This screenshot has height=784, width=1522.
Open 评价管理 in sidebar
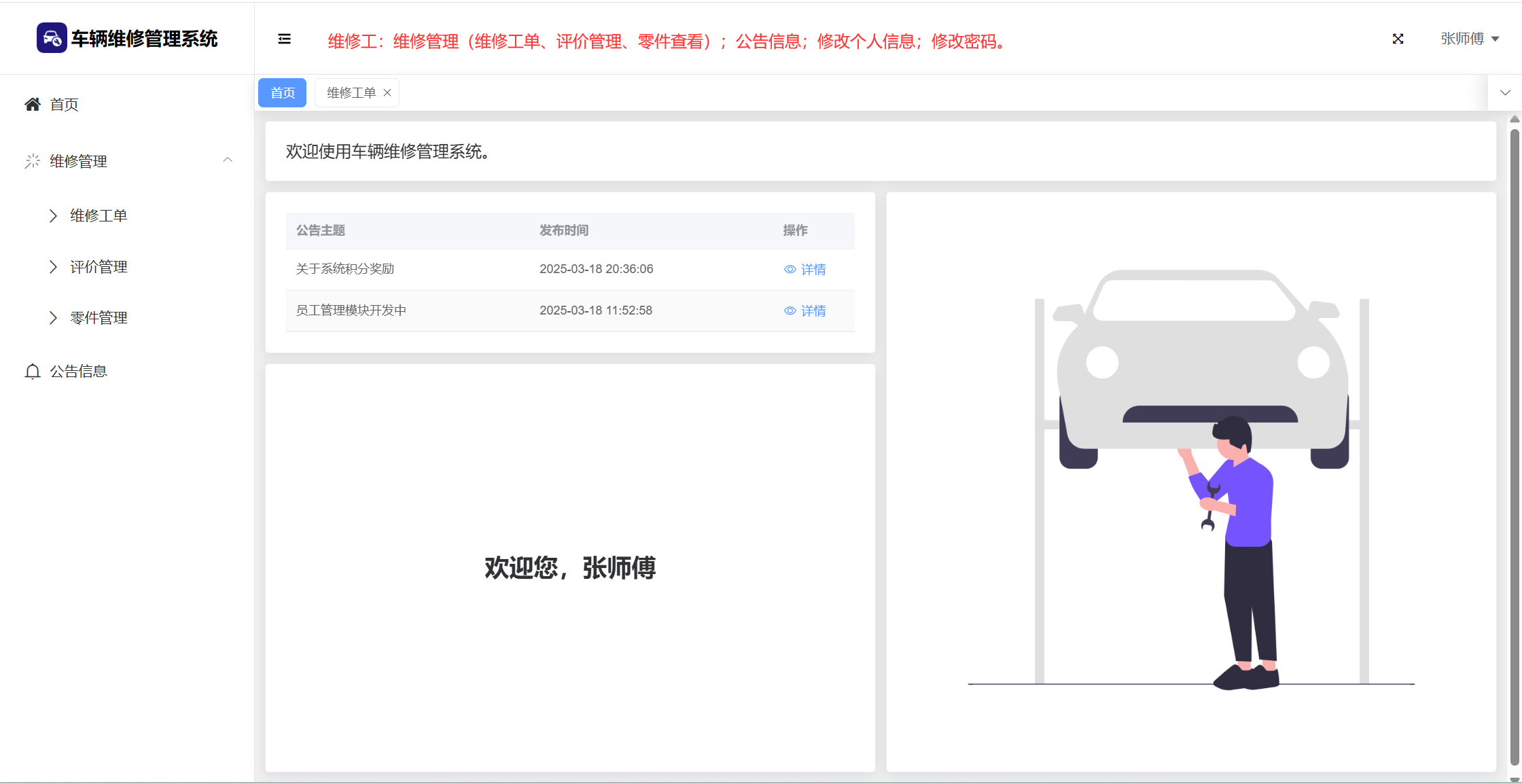tap(99, 267)
